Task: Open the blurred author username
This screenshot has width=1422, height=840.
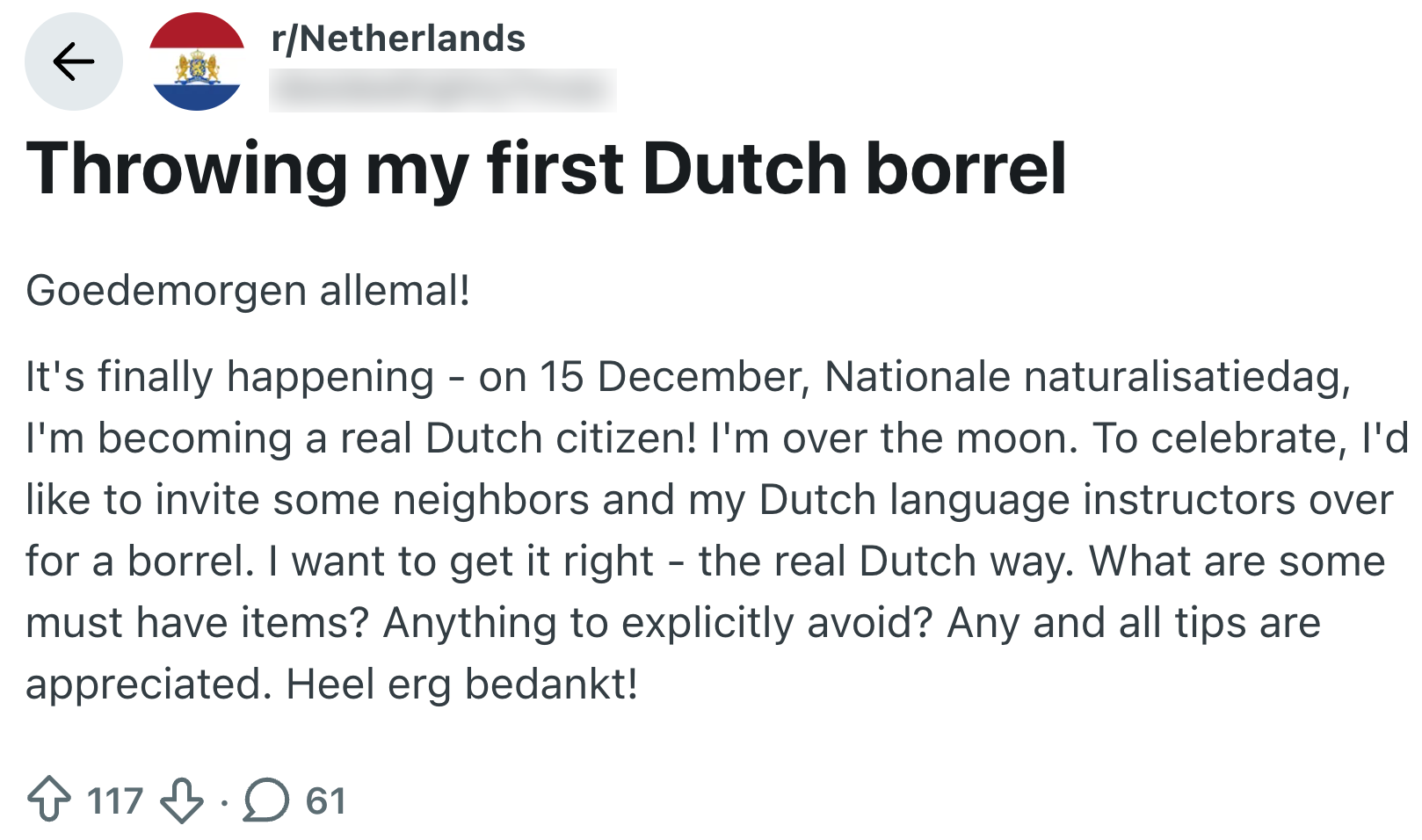Action: click(x=442, y=90)
